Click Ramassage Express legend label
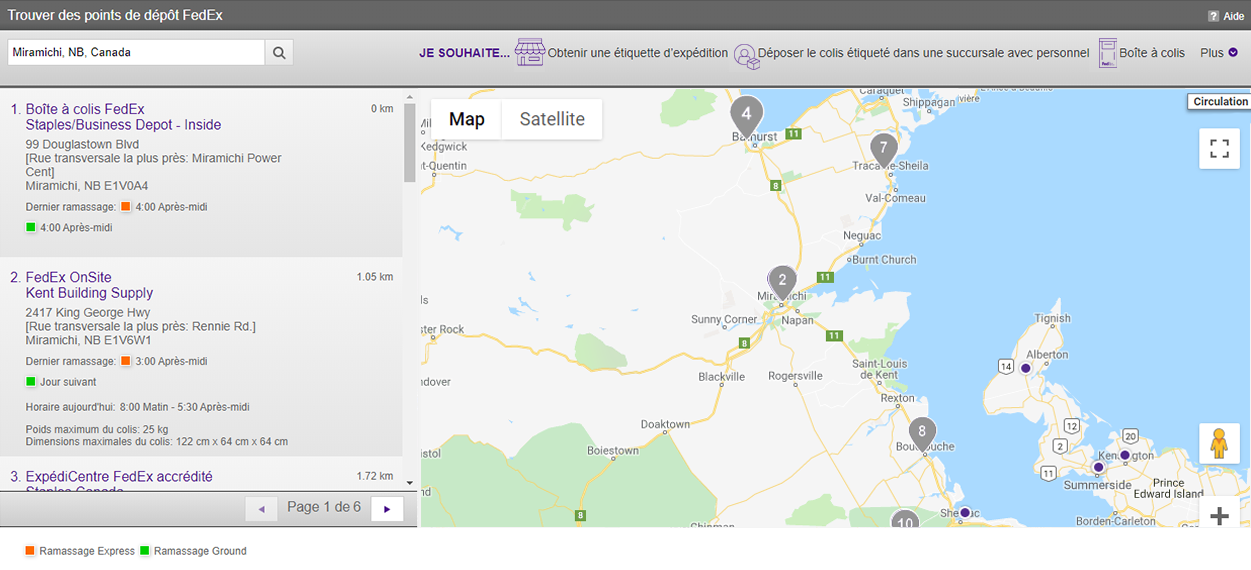1251x570 pixels. click(x=87, y=551)
